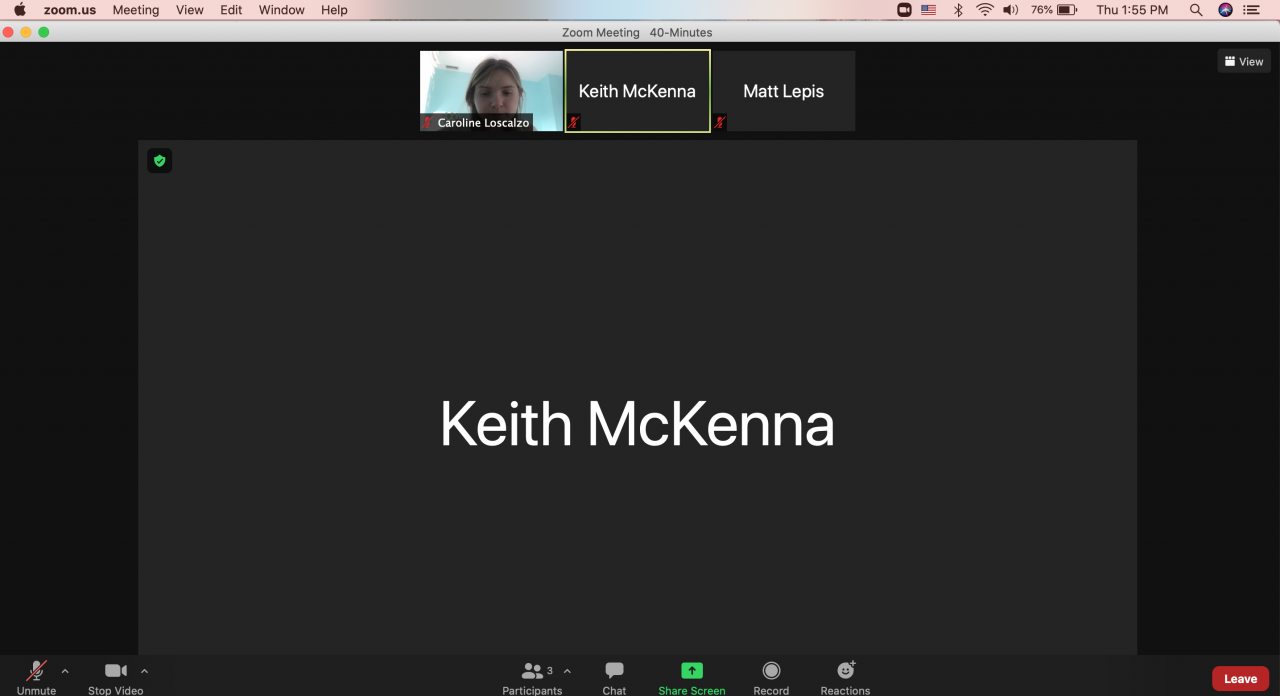Viewport: 1280px width, 696px height.
Task: Open the Edit menu
Action: [231, 10]
